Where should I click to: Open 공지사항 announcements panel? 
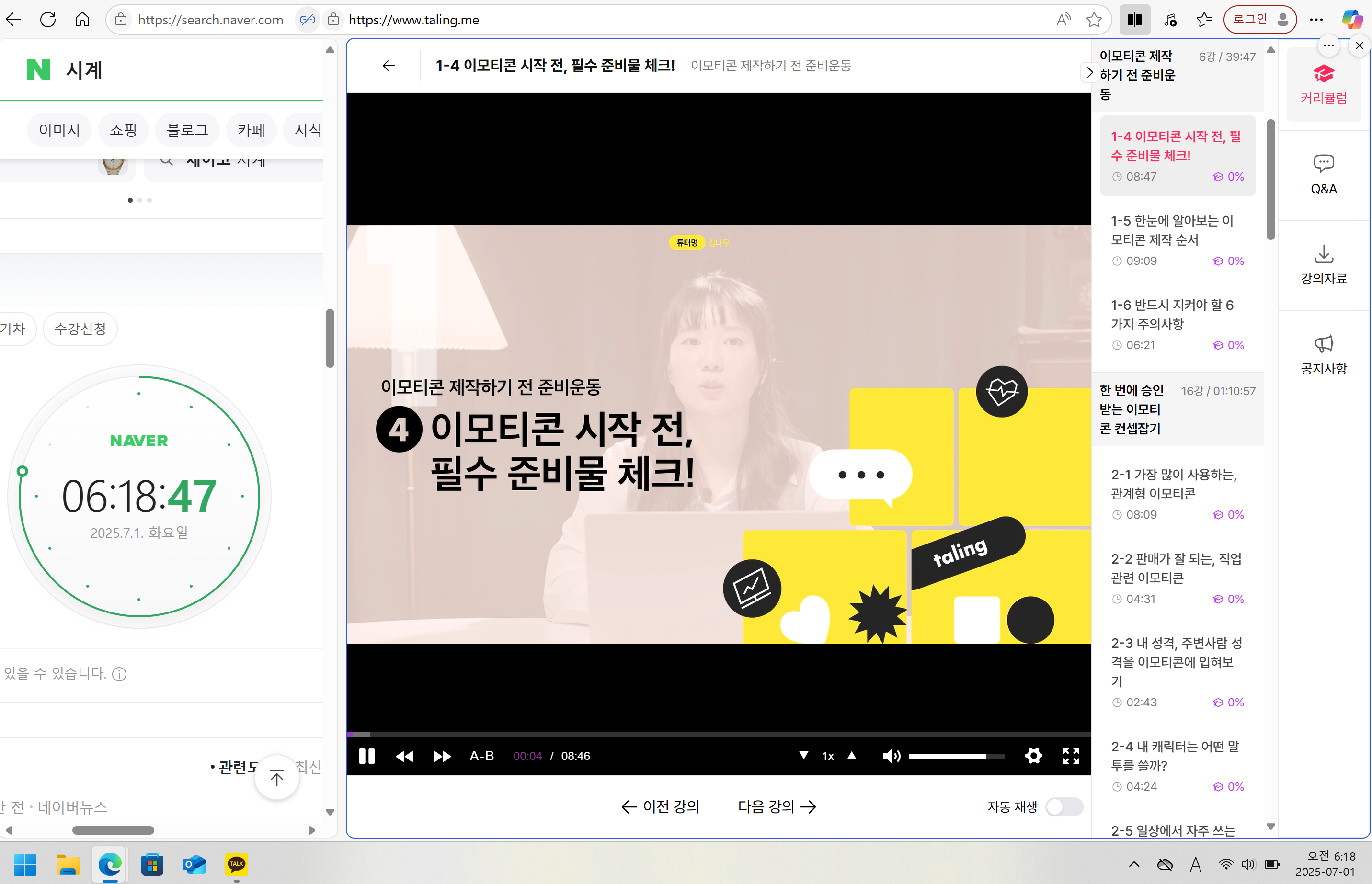click(1323, 355)
